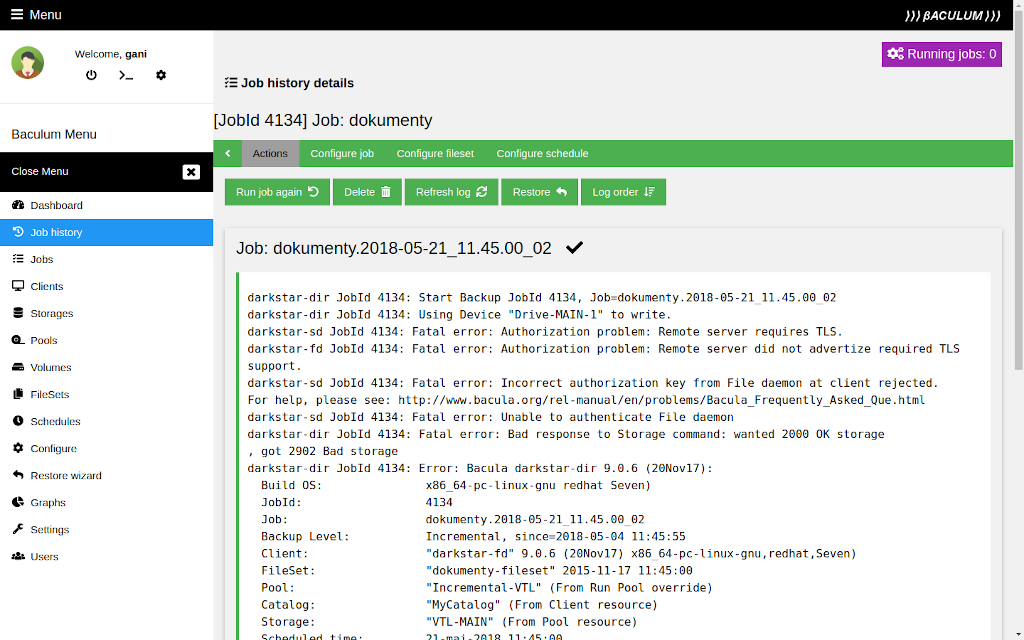Click the Job history clock icon
Viewport: 1024px width, 640px height.
coord(18,232)
